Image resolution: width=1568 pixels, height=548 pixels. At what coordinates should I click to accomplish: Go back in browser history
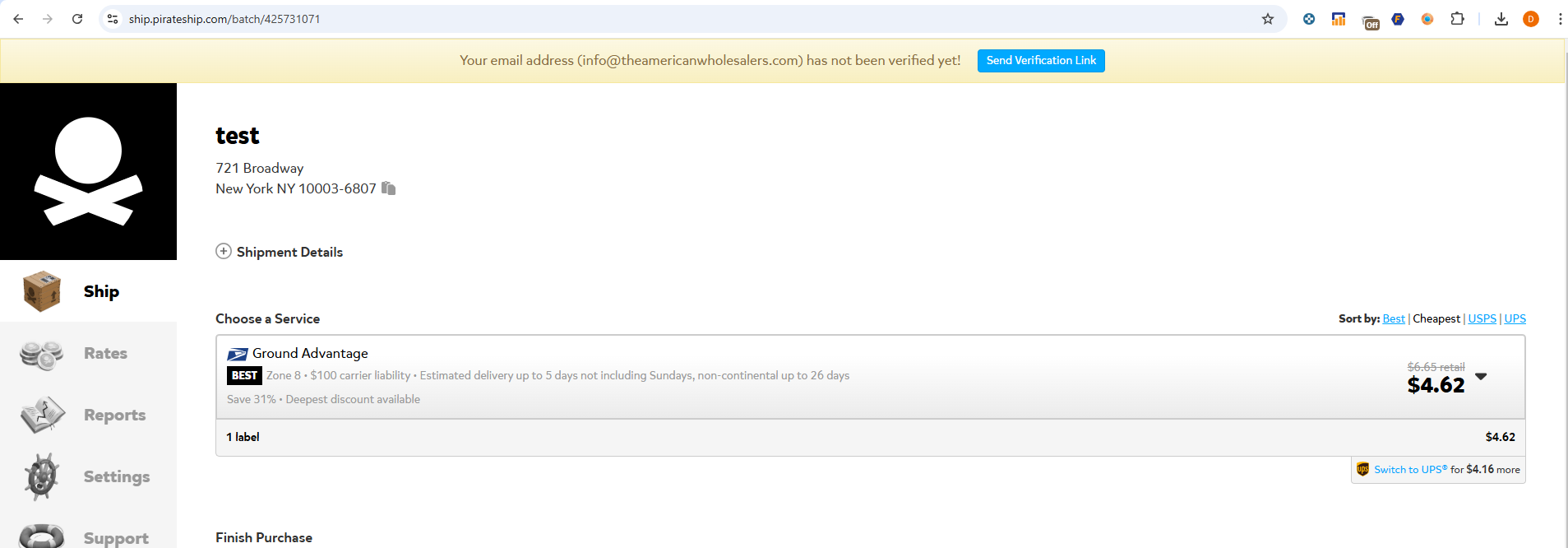(x=18, y=19)
